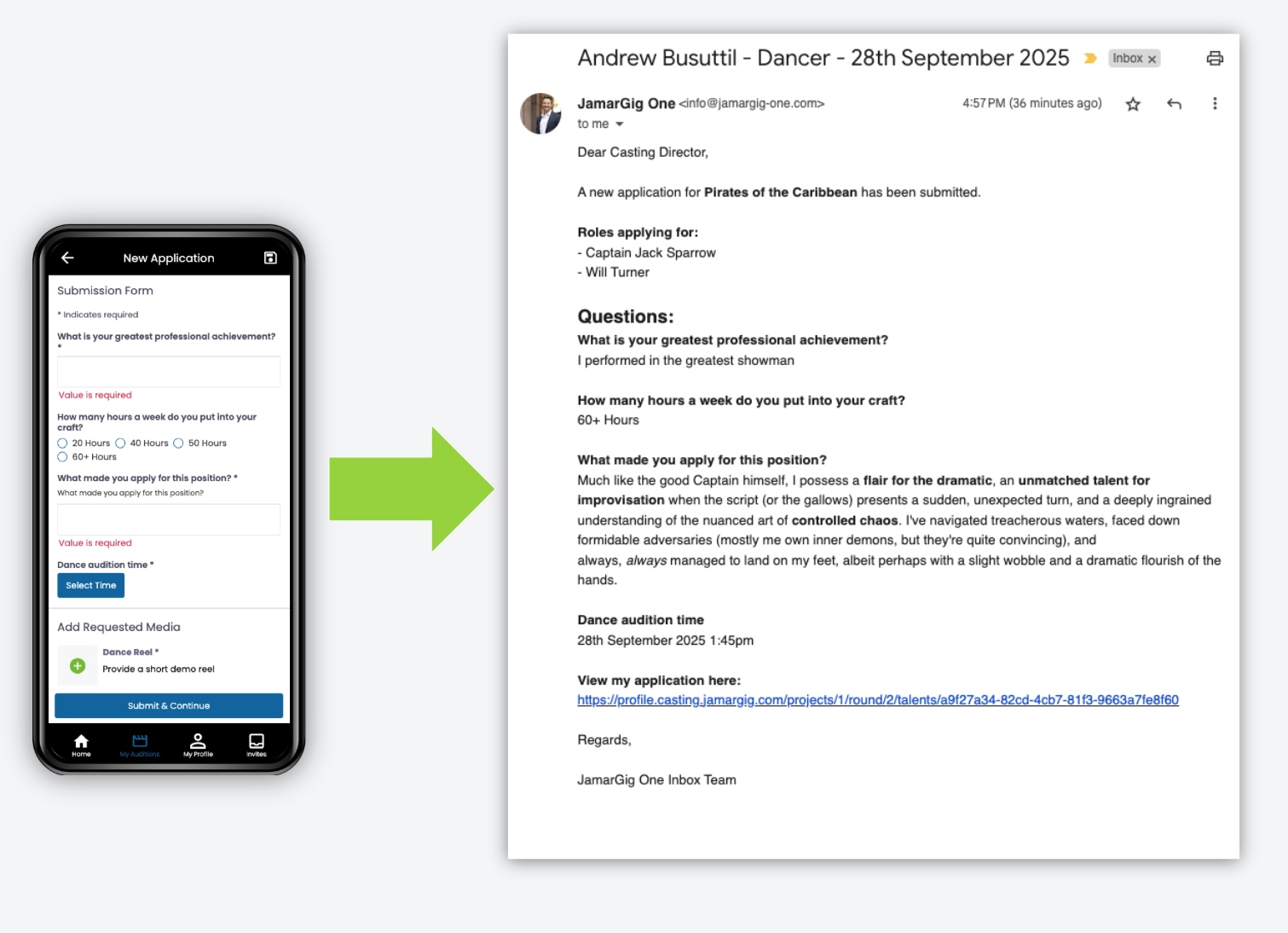The width and height of the screenshot is (1288, 933).
Task: Reply to the email using the reply arrow
Action: tap(1174, 104)
